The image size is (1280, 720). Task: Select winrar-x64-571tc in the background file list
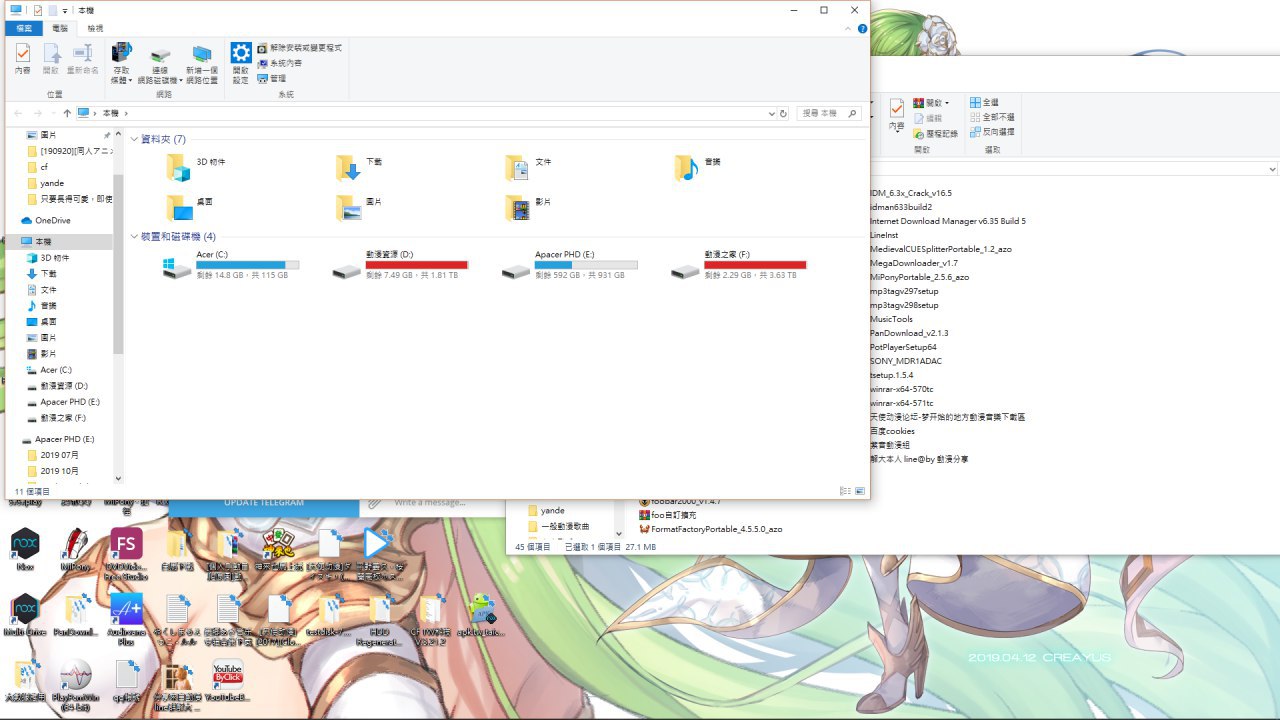[901, 403]
